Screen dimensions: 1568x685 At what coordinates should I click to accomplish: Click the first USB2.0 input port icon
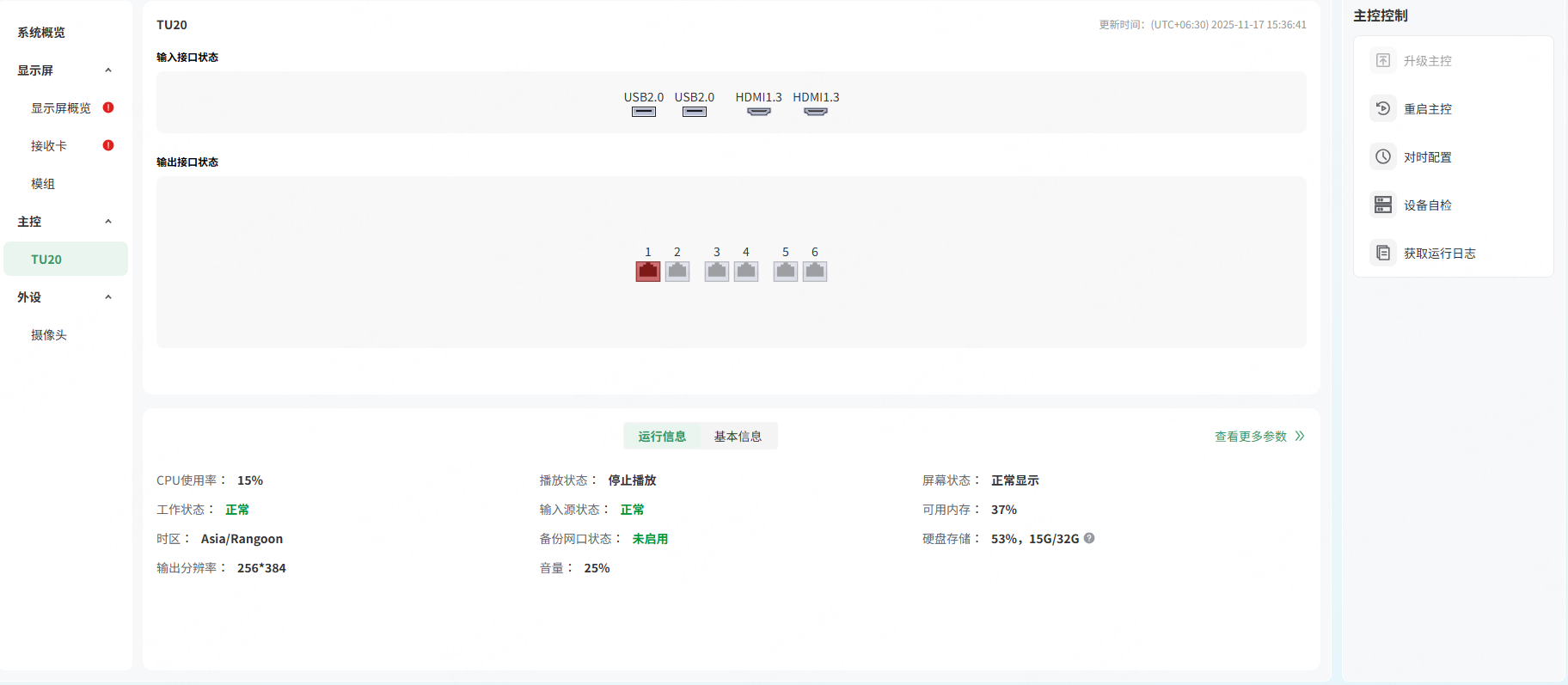tap(644, 112)
